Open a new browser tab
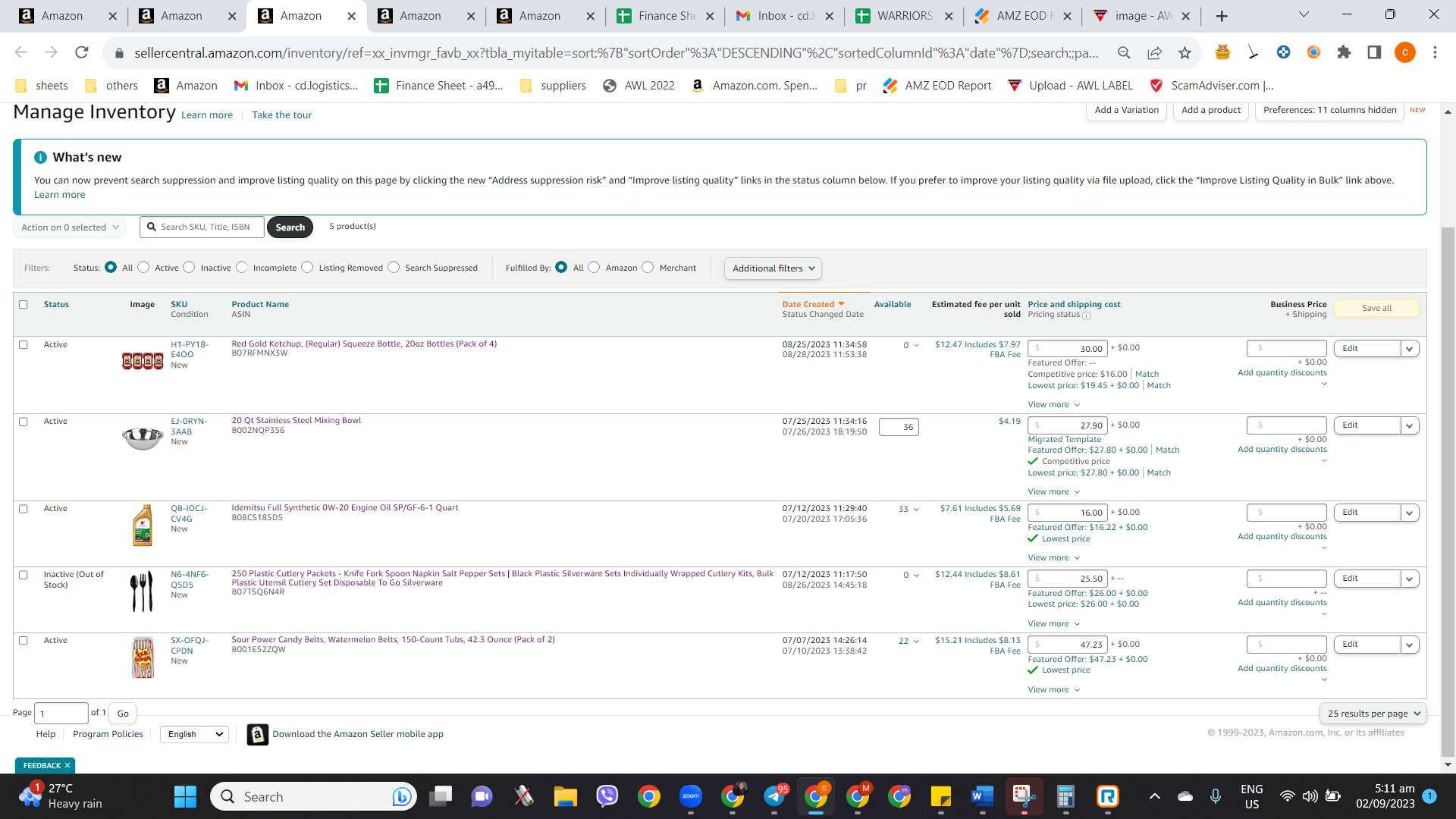Viewport: 1456px width, 819px height. point(1221,16)
